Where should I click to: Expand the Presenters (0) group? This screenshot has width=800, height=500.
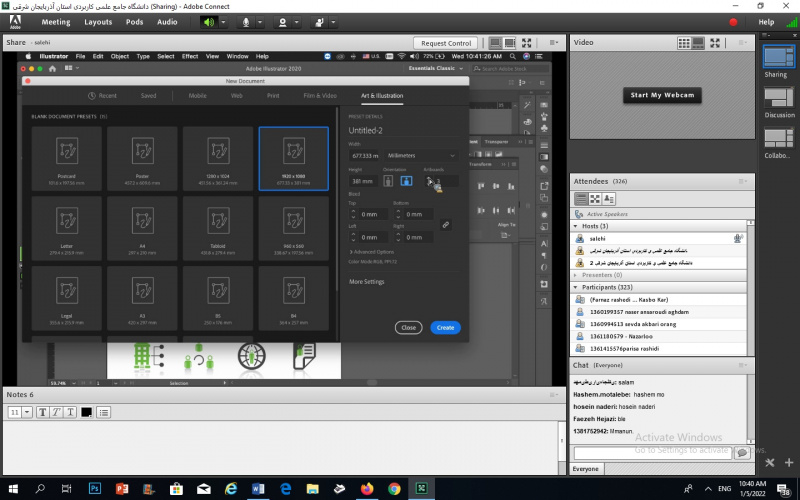(x=575, y=274)
